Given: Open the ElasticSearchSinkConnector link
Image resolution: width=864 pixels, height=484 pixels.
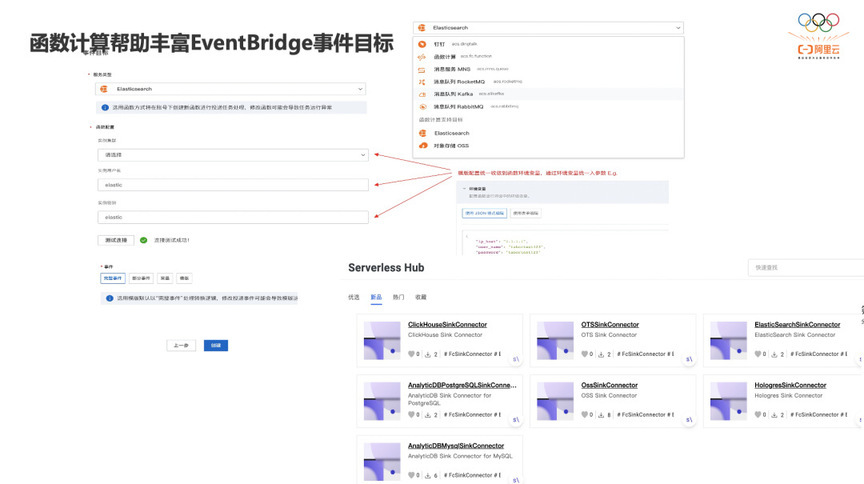Looking at the screenshot, I should pyautogui.click(x=797, y=325).
